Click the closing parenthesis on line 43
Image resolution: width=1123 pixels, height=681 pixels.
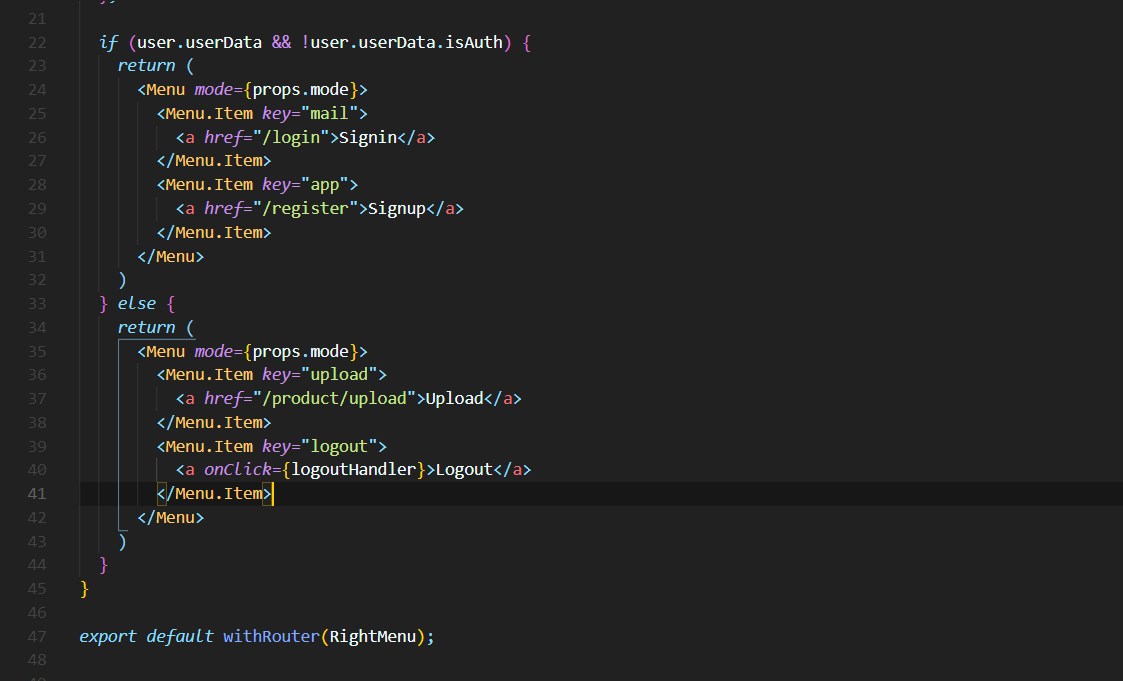[122, 541]
